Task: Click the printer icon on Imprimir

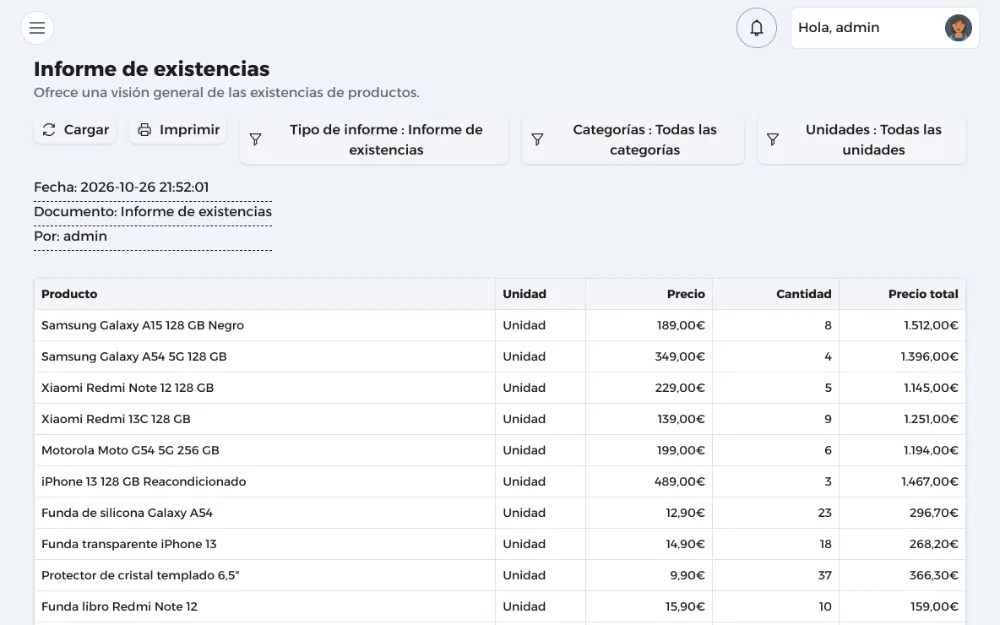Action: point(145,130)
